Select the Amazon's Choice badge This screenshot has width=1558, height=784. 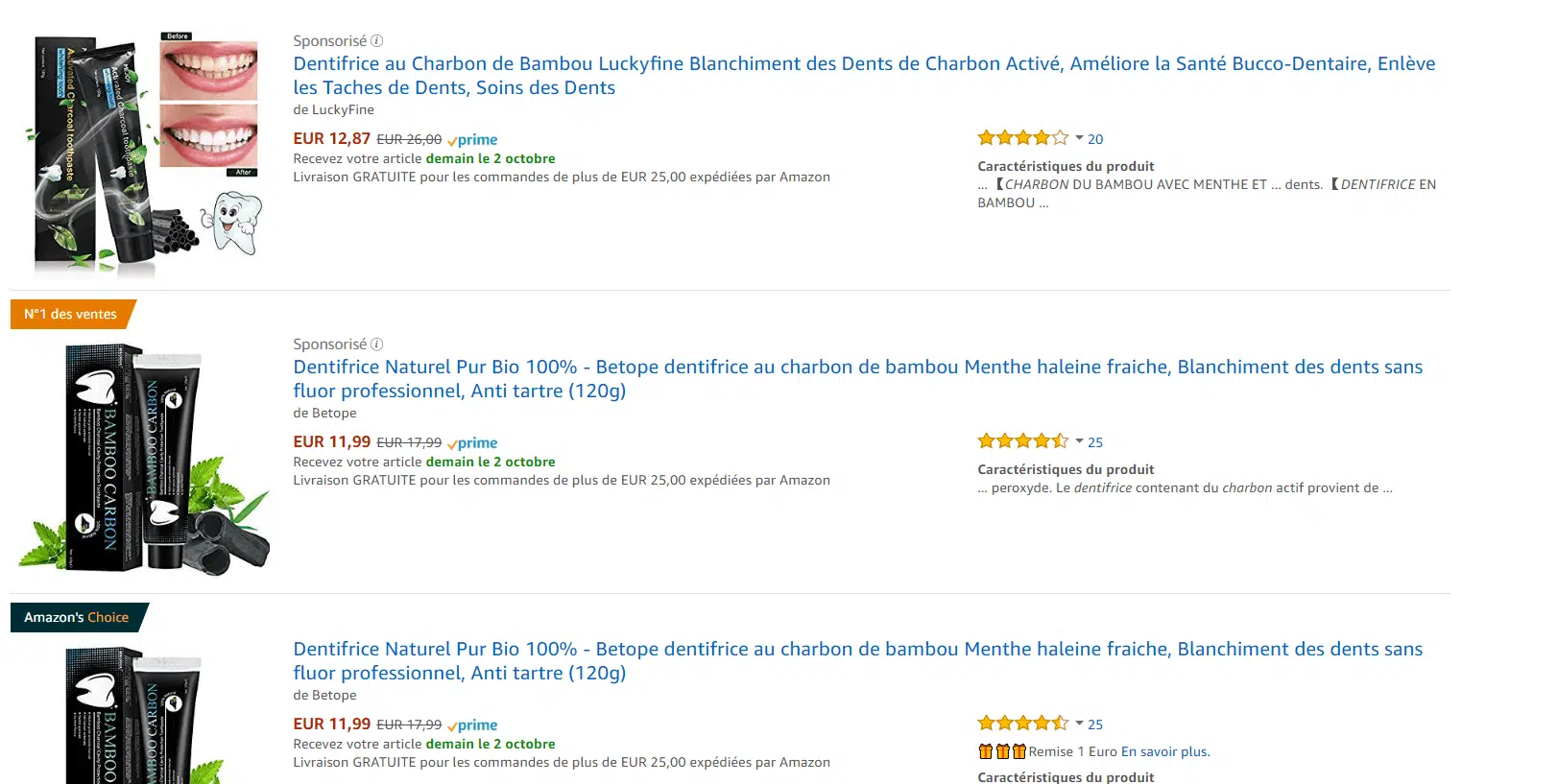(x=75, y=617)
